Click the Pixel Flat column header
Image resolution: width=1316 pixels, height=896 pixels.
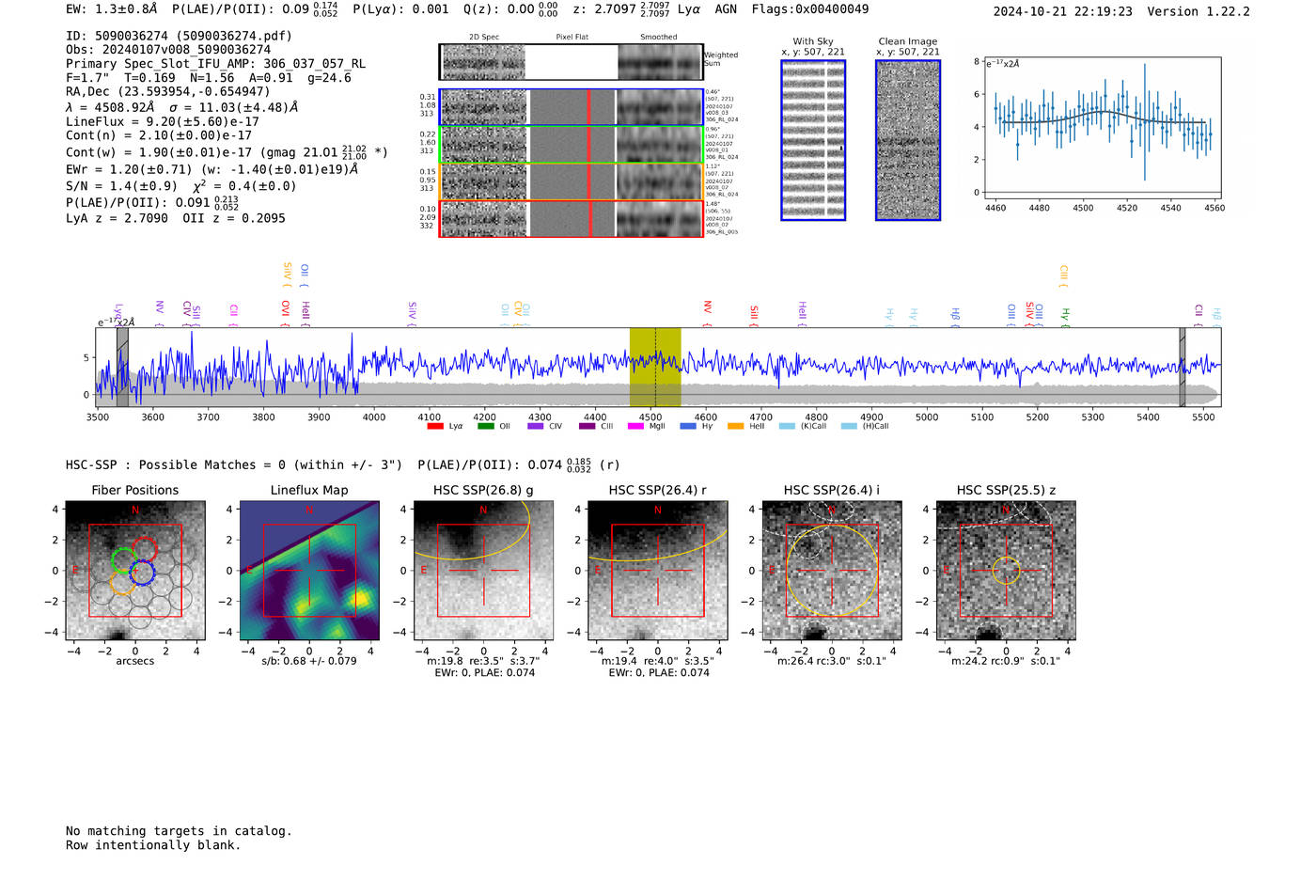point(572,37)
